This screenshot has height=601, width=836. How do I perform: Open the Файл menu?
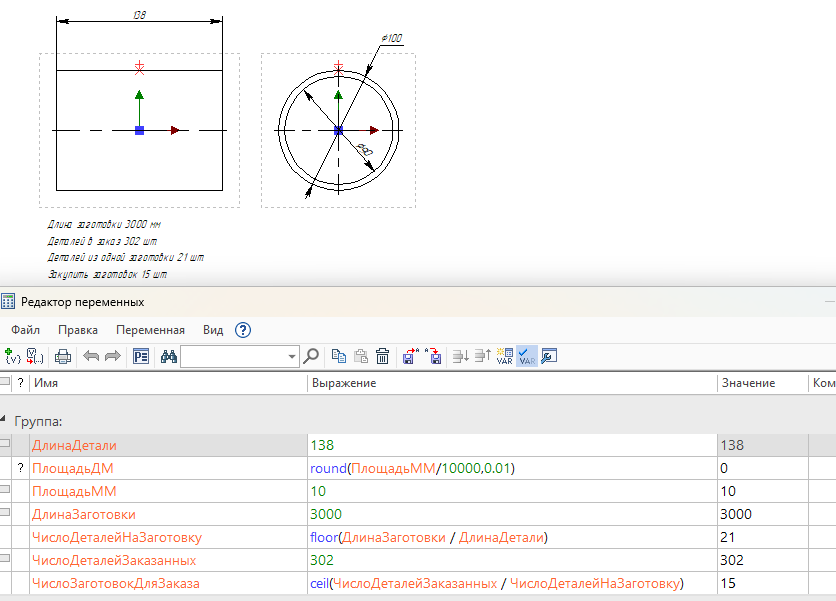pos(26,330)
